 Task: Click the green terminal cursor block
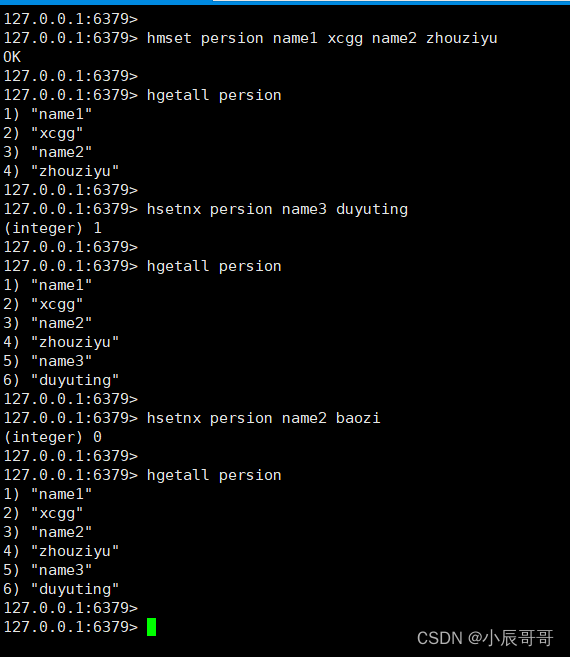pos(151,627)
